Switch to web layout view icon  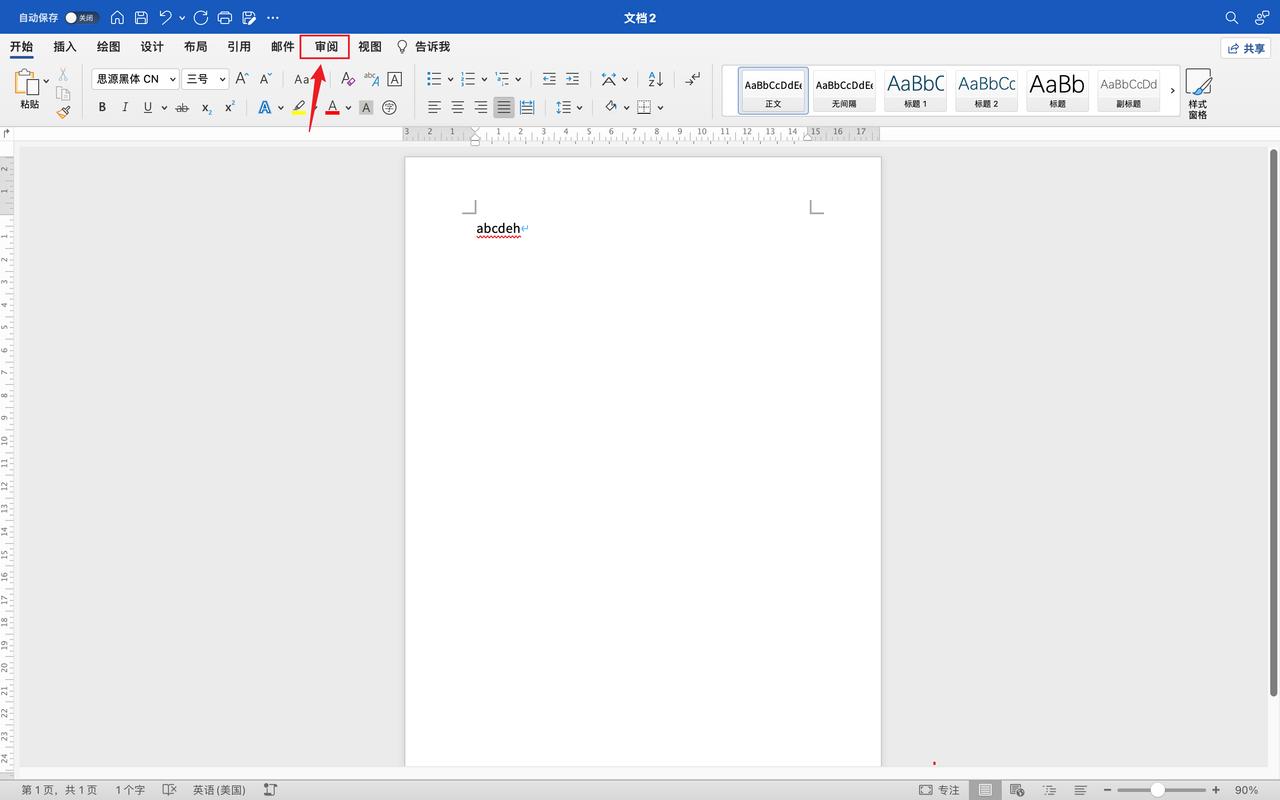coord(1017,790)
